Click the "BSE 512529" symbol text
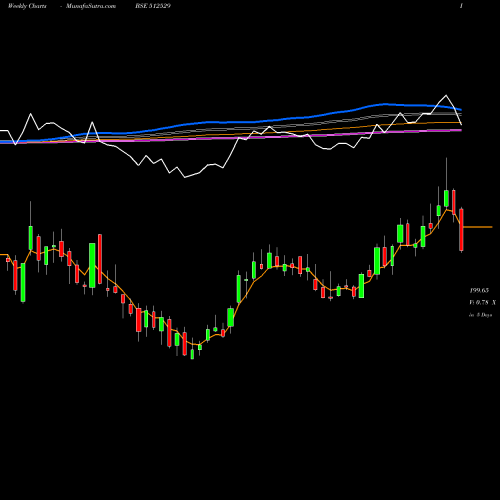500x500 pixels. (153, 6)
